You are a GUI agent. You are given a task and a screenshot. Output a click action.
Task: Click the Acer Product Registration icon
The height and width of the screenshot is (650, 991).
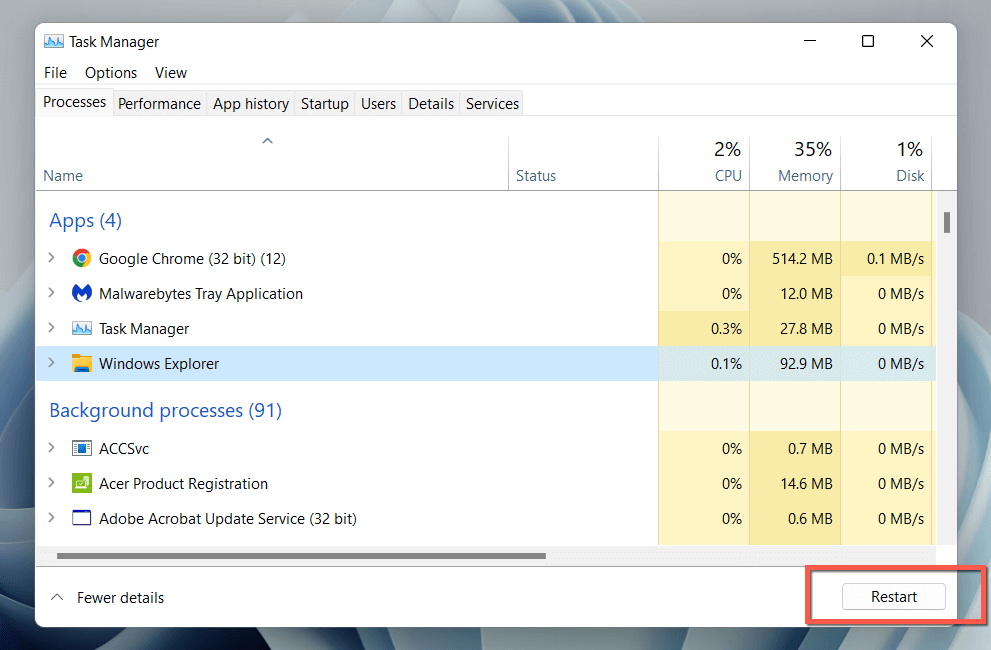coord(81,483)
